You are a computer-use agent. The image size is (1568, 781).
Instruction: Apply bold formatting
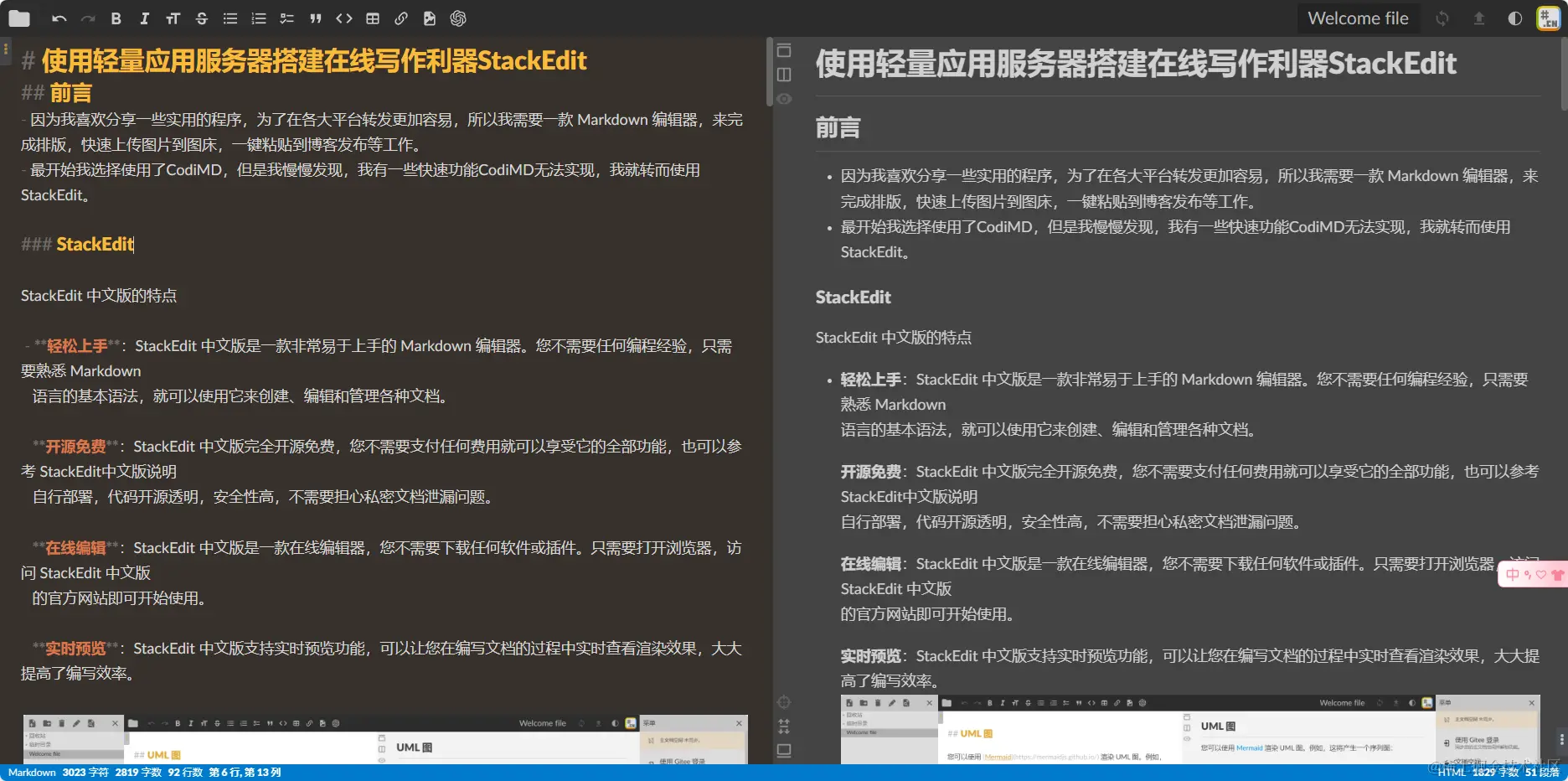[x=116, y=18]
